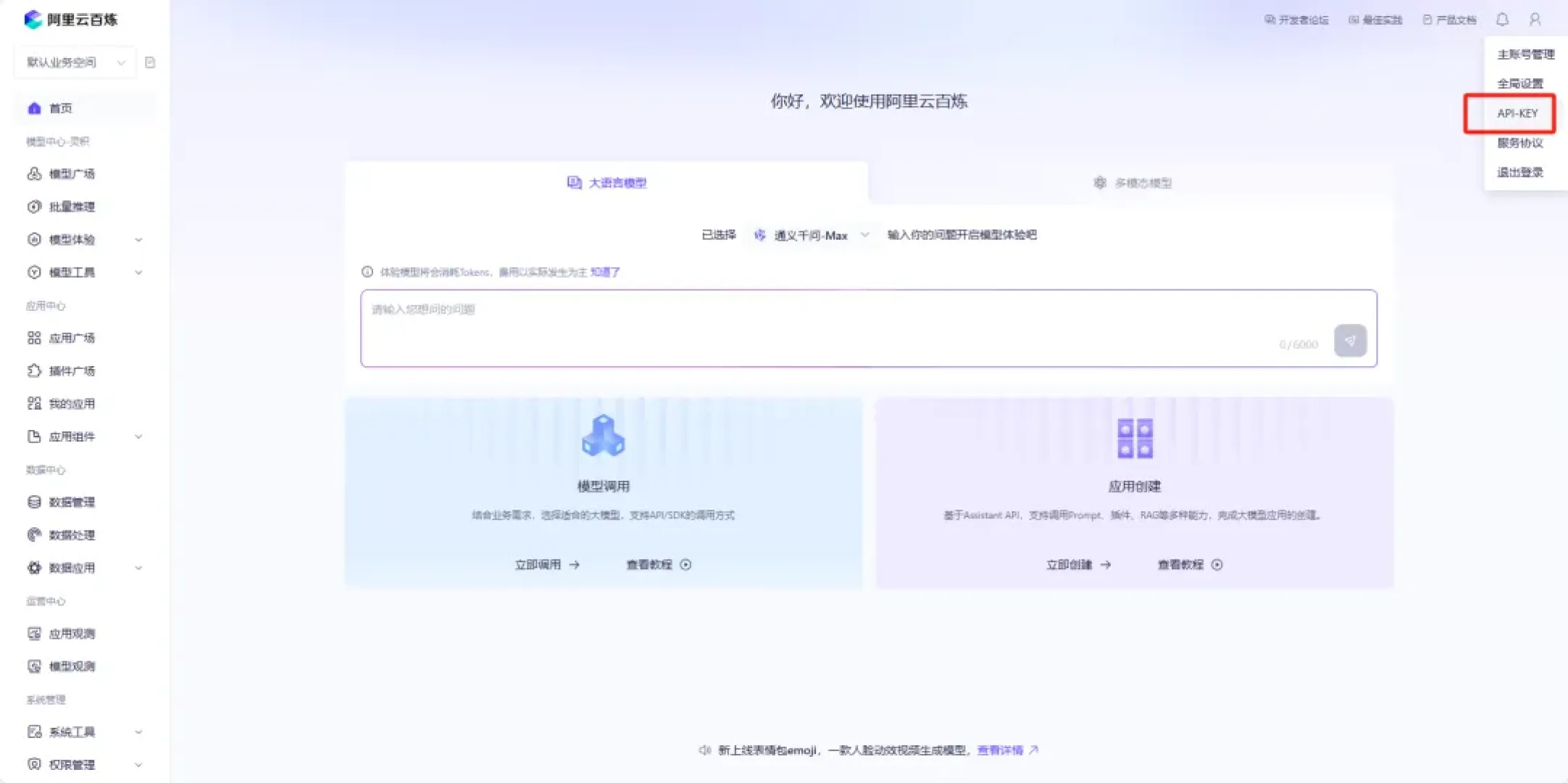
Task: Click the send arrow button in input box
Action: 1350,341
